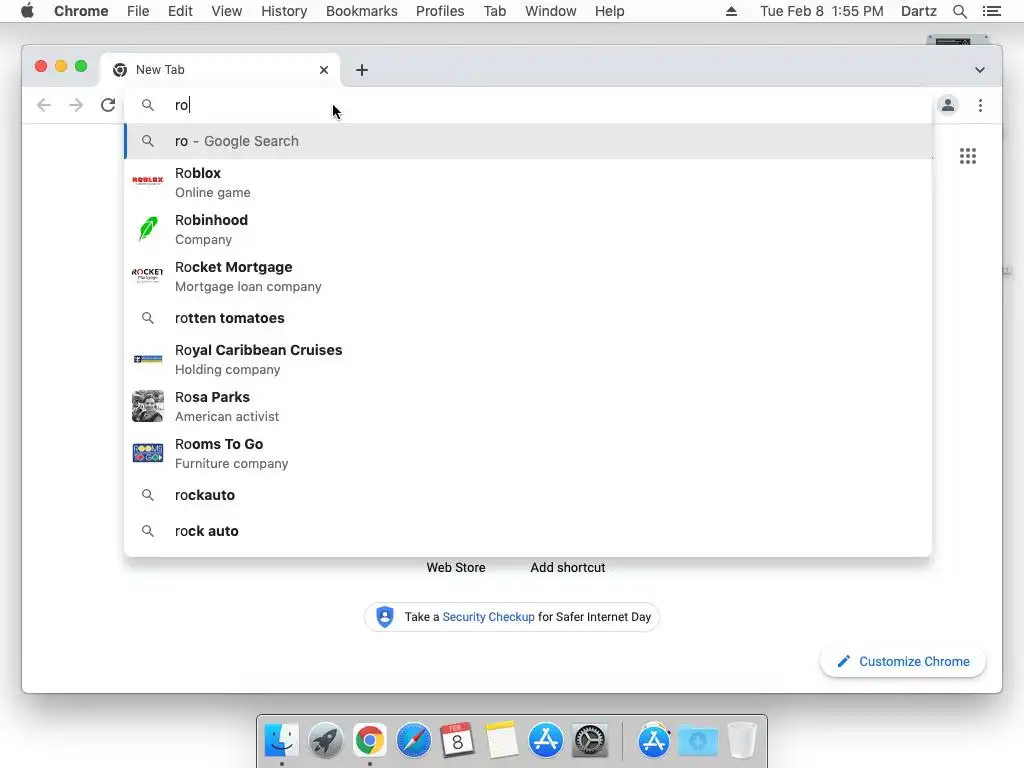Click the security shield icon
The height and width of the screenshot is (768, 1024).
click(385, 616)
